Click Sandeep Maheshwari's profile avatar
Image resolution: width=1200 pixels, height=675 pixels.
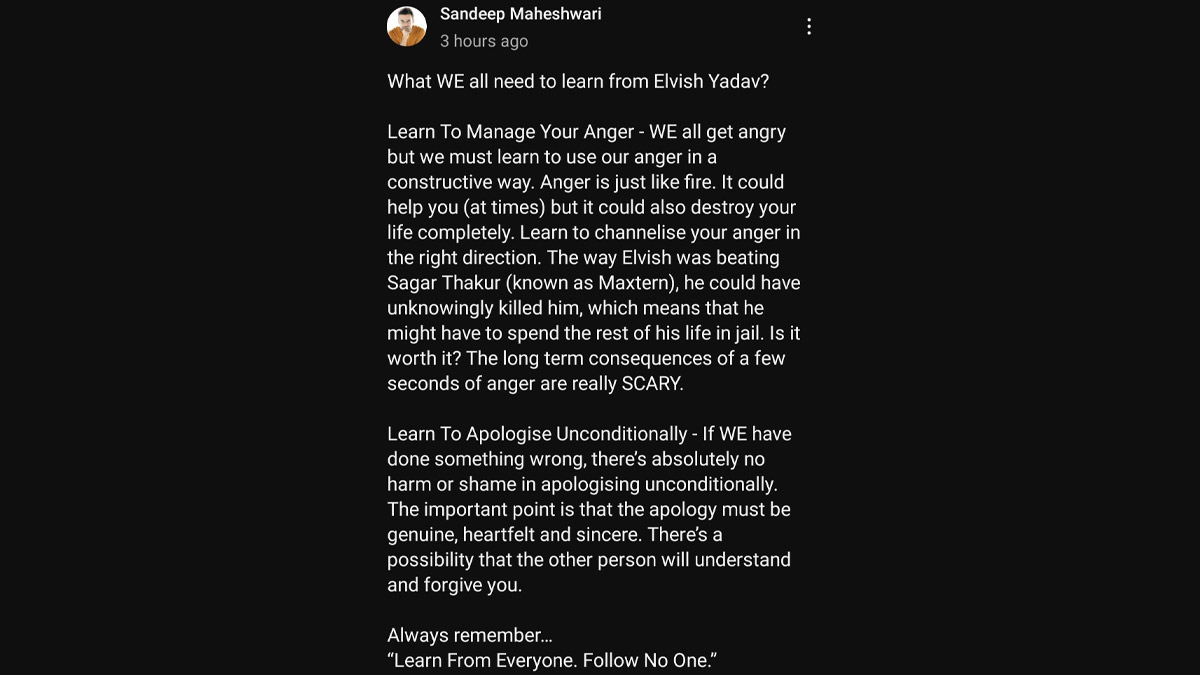407,27
